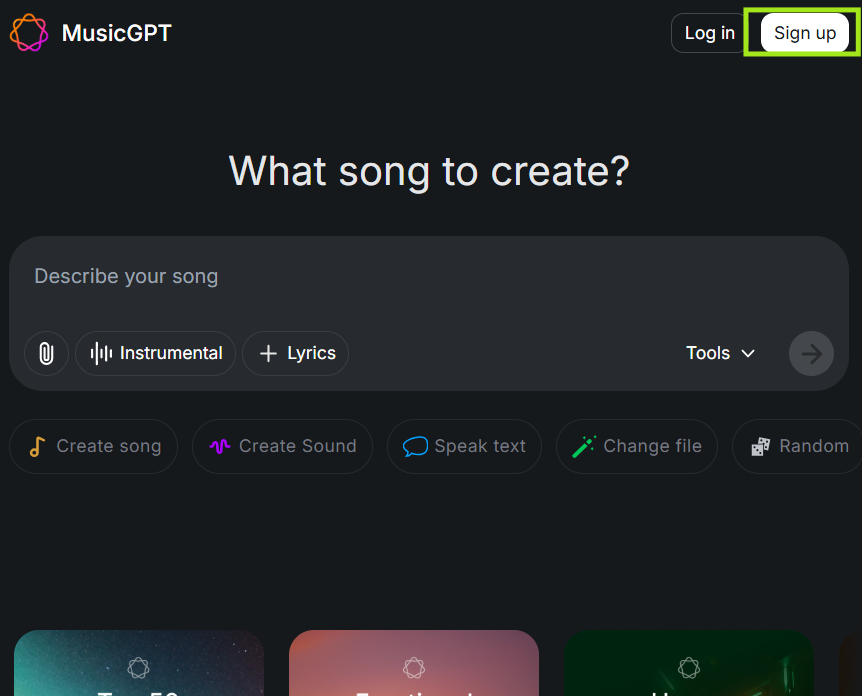This screenshot has width=862, height=696.
Task: Choose the Create Sound waveform chip
Action: coord(282,446)
